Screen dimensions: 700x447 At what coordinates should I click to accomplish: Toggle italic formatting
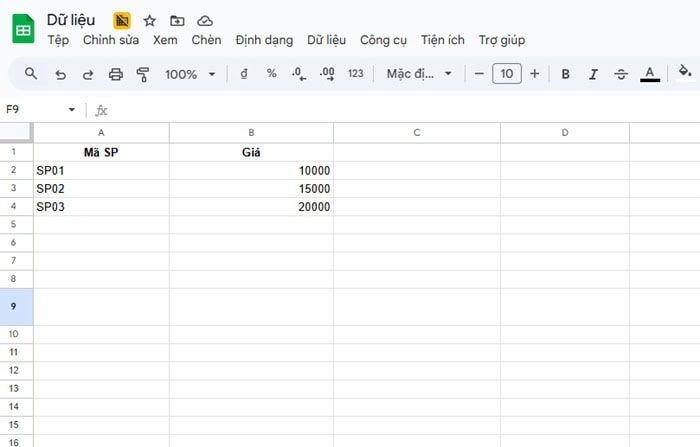pyautogui.click(x=593, y=74)
